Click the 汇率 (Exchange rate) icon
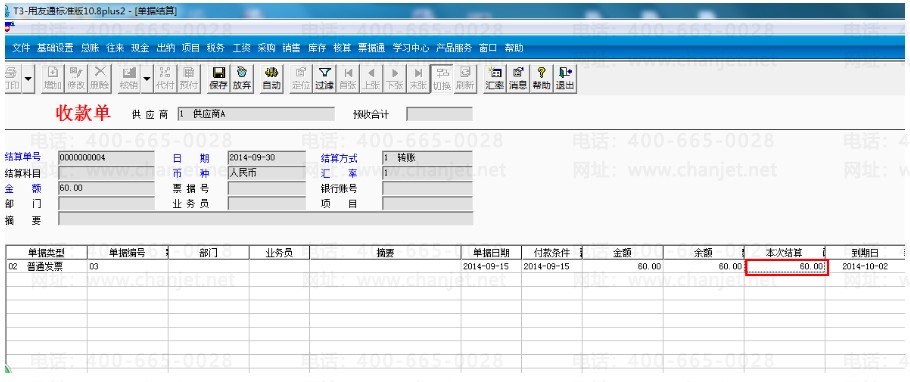 tap(495, 78)
